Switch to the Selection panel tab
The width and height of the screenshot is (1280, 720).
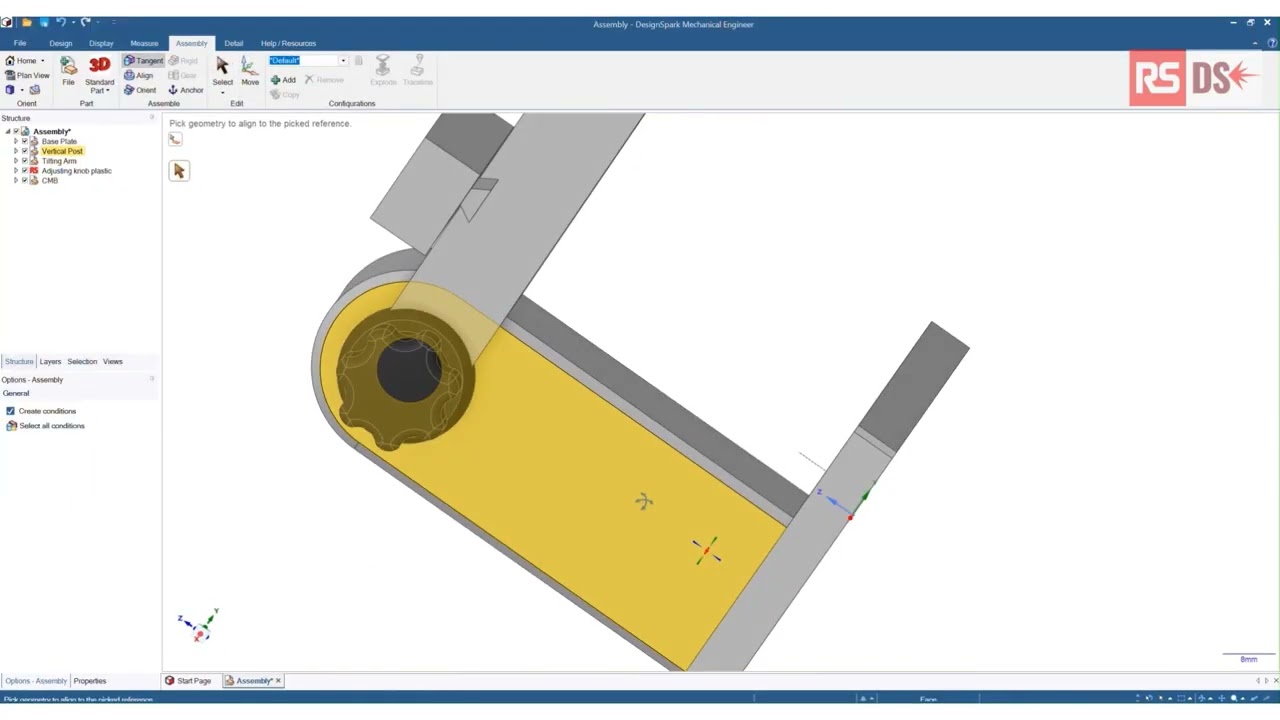pyautogui.click(x=82, y=361)
